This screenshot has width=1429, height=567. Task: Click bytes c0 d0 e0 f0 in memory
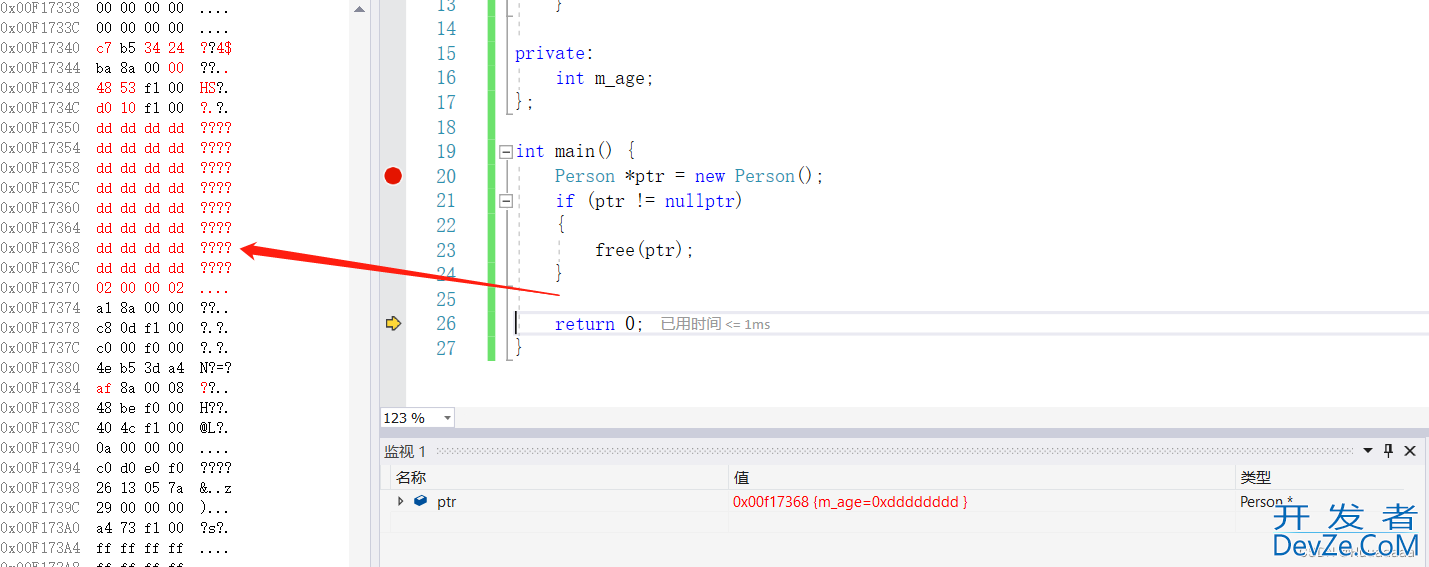point(140,468)
